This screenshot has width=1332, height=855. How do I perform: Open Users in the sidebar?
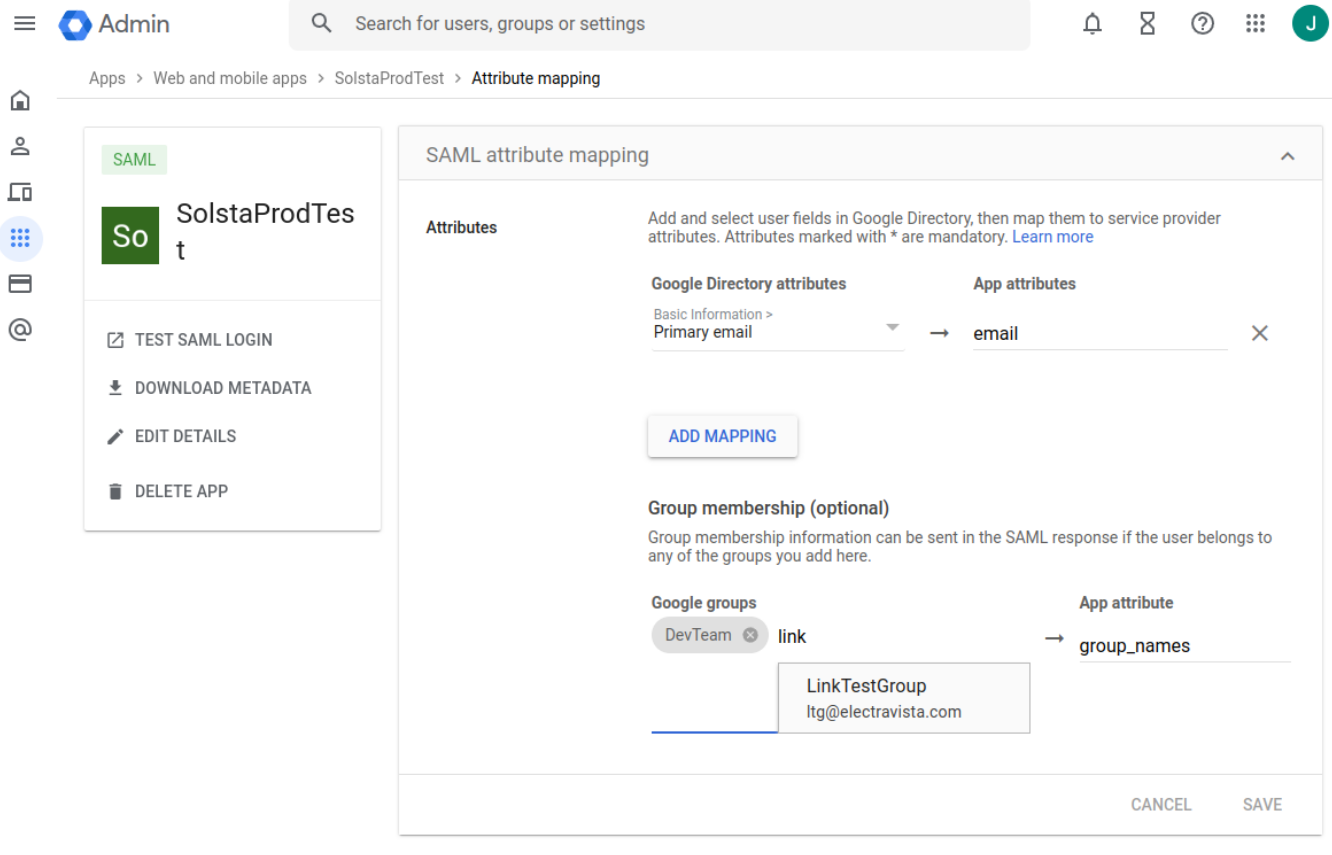(x=20, y=146)
